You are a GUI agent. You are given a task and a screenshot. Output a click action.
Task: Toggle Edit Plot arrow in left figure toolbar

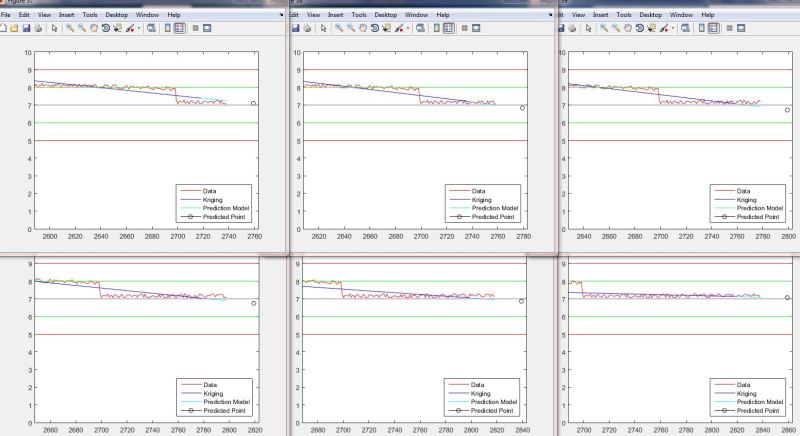tap(55, 28)
